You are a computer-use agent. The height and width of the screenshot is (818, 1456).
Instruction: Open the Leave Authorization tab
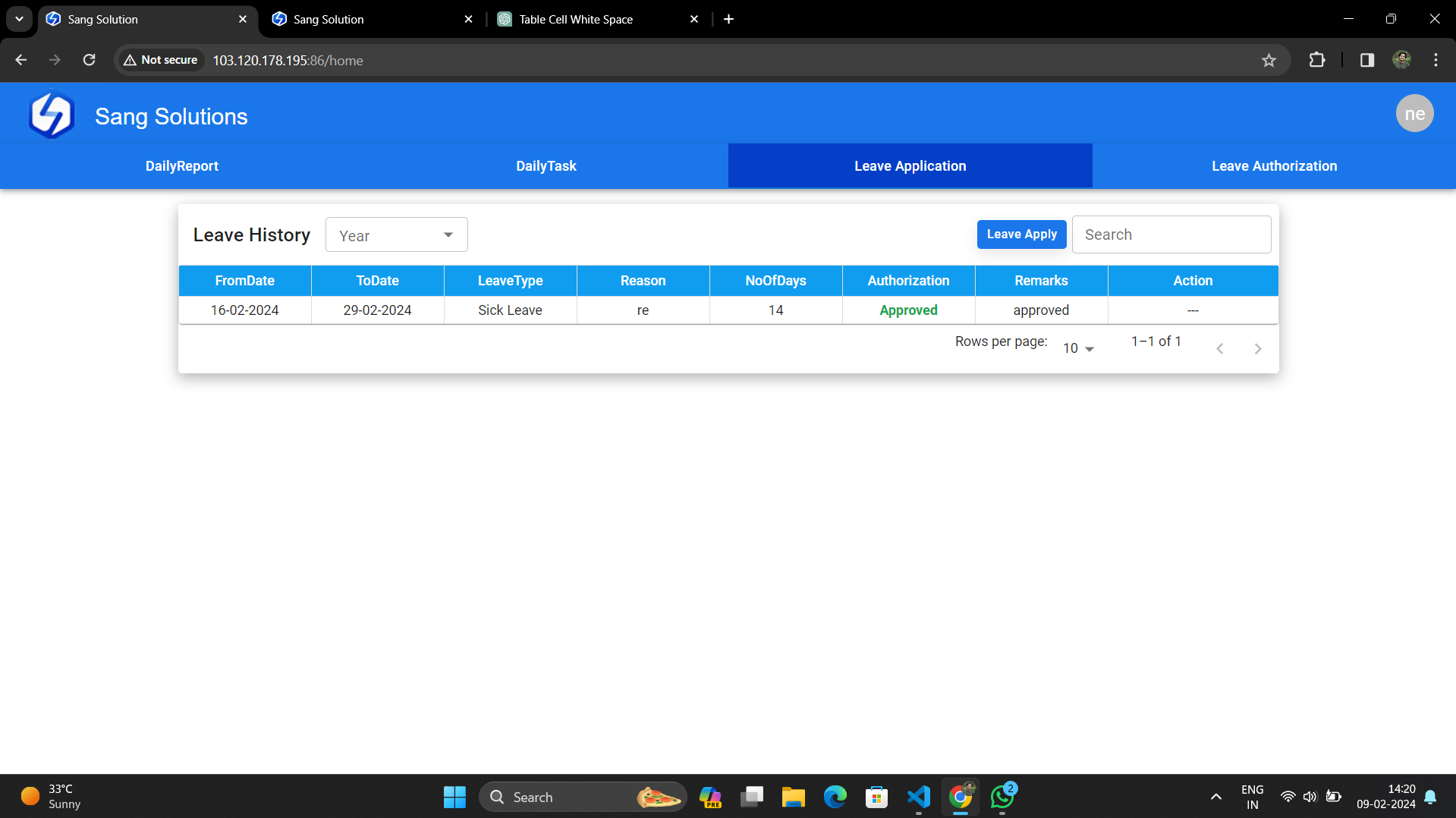tap(1274, 166)
